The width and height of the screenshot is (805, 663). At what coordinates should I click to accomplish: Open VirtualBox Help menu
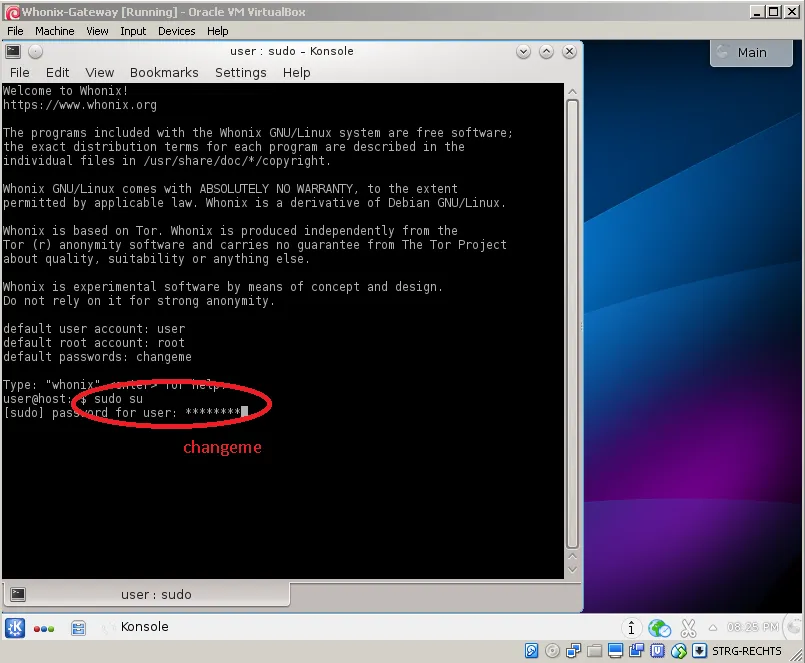[218, 31]
